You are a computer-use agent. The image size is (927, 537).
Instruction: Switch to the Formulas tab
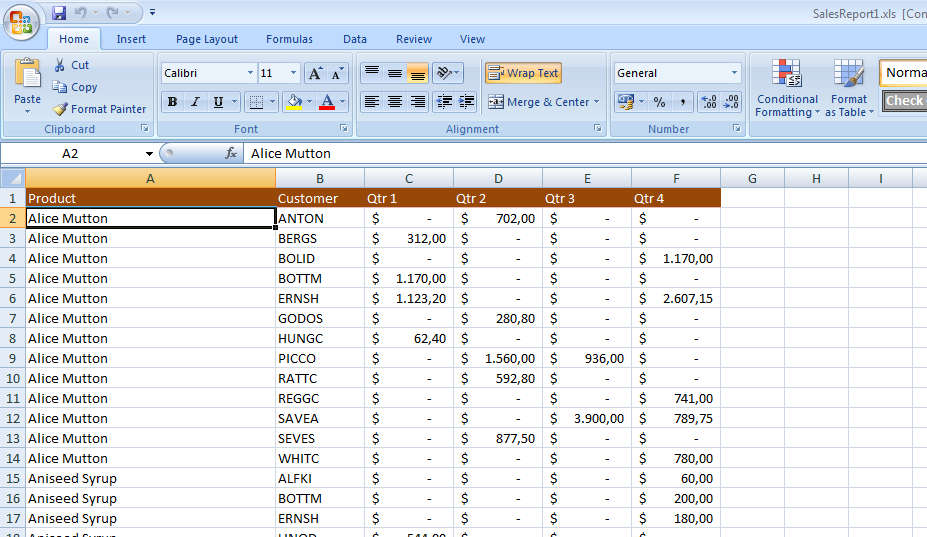(289, 39)
